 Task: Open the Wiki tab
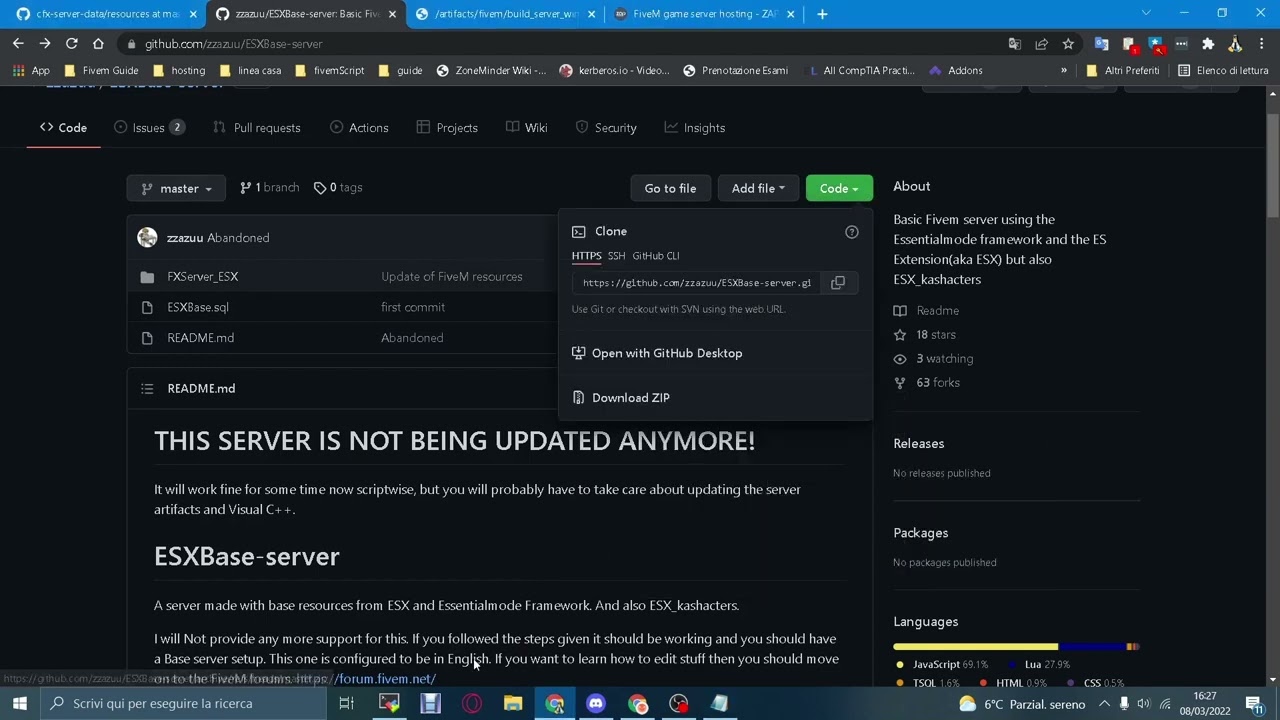point(527,128)
